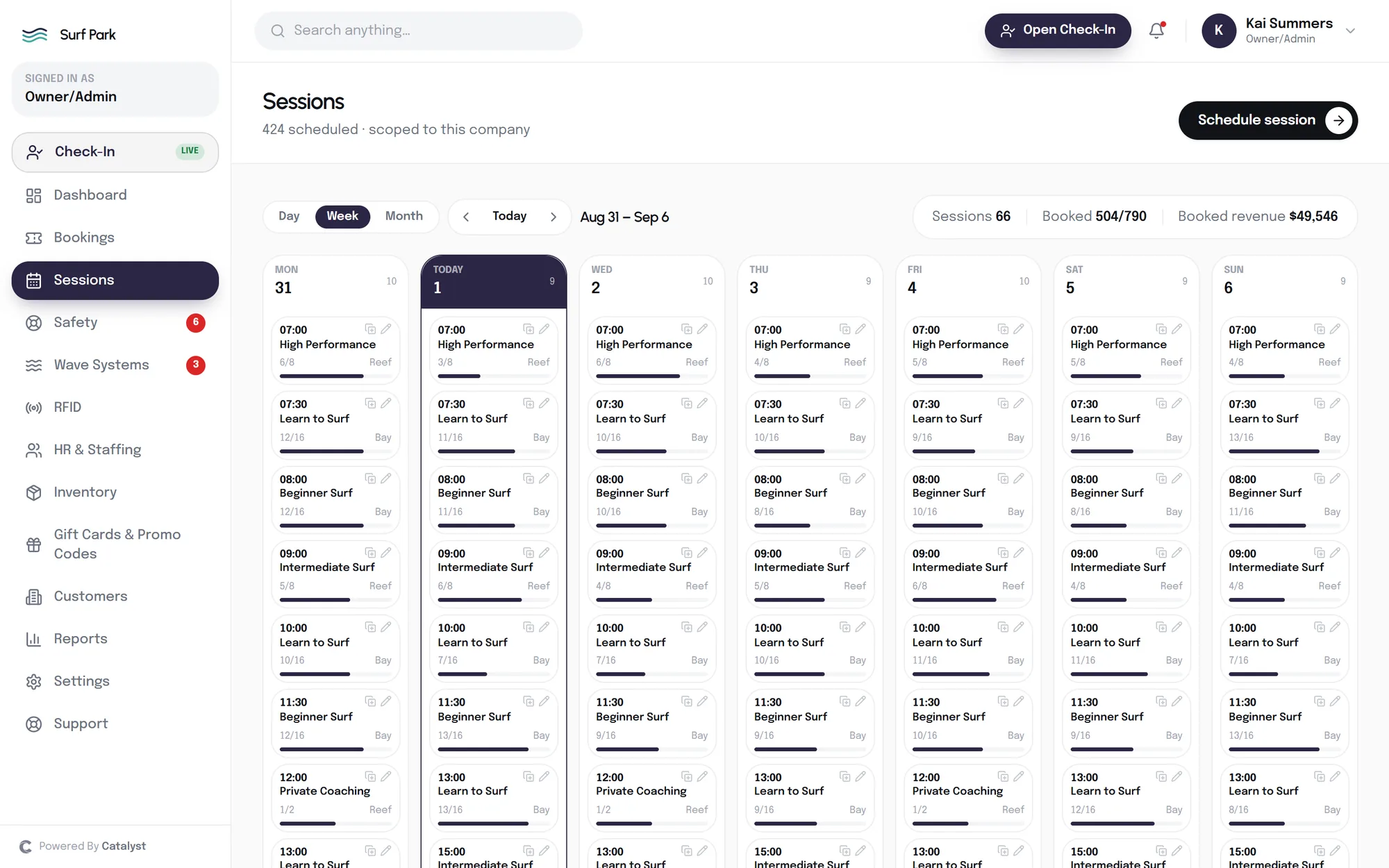Image resolution: width=1389 pixels, height=868 pixels.
Task: Edit today's 07:30 Learn to Surf session
Action: click(544, 403)
